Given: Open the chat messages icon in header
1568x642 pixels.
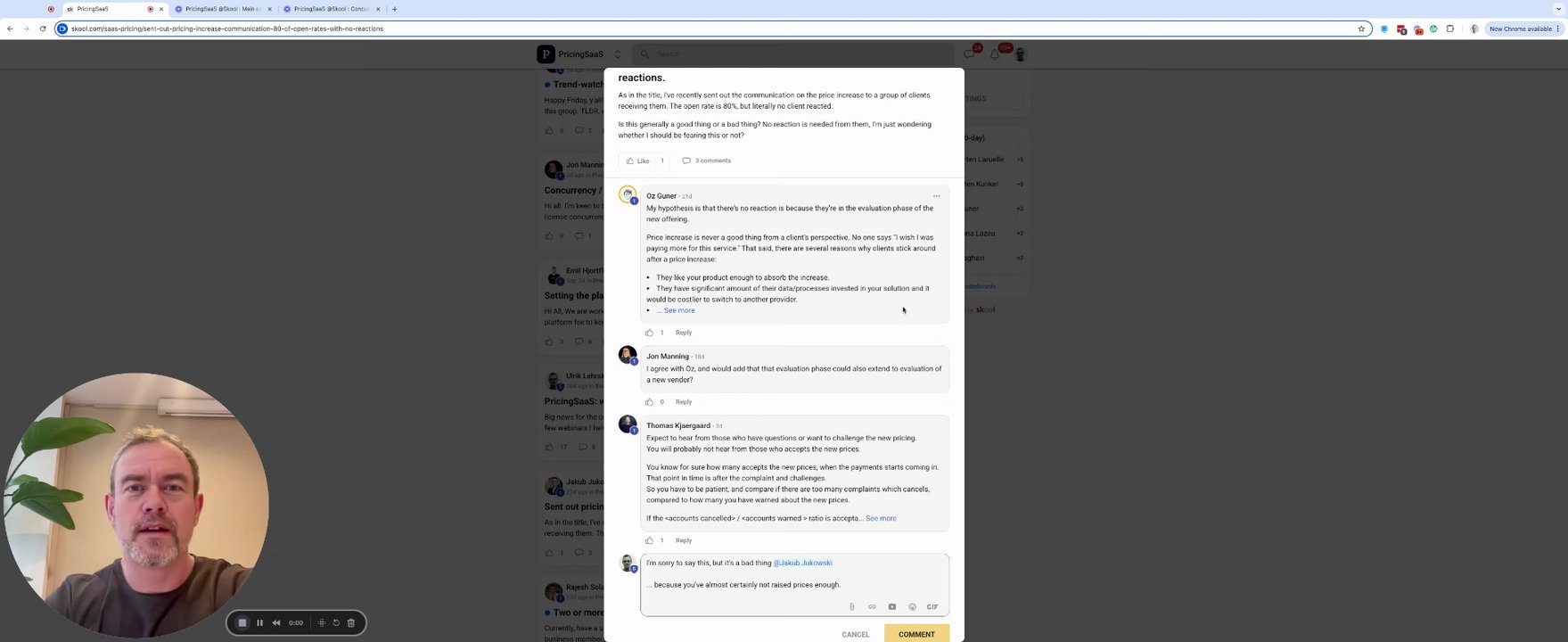Looking at the screenshot, I should click(x=970, y=54).
